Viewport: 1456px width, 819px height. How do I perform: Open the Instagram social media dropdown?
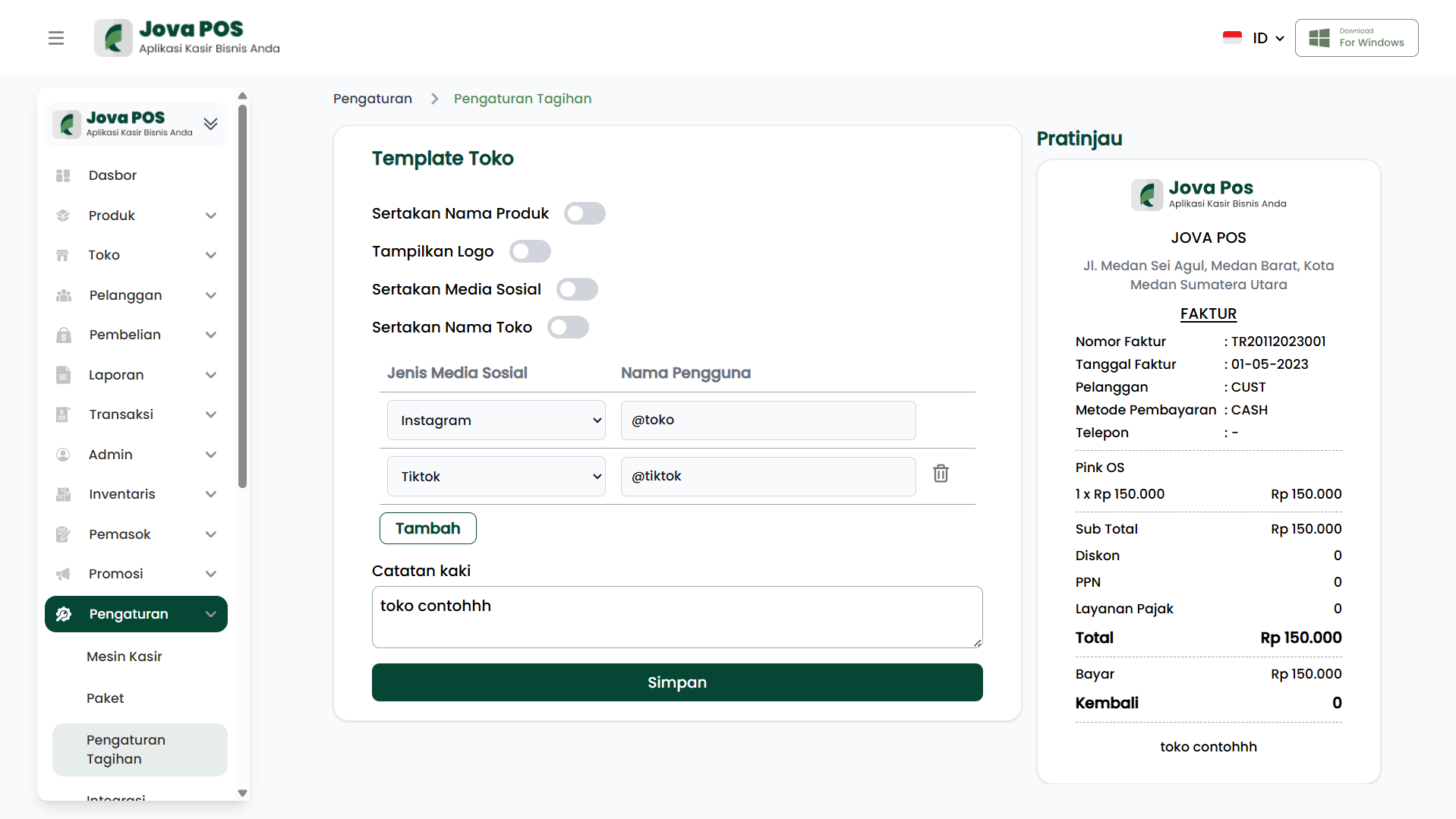point(496,421)
